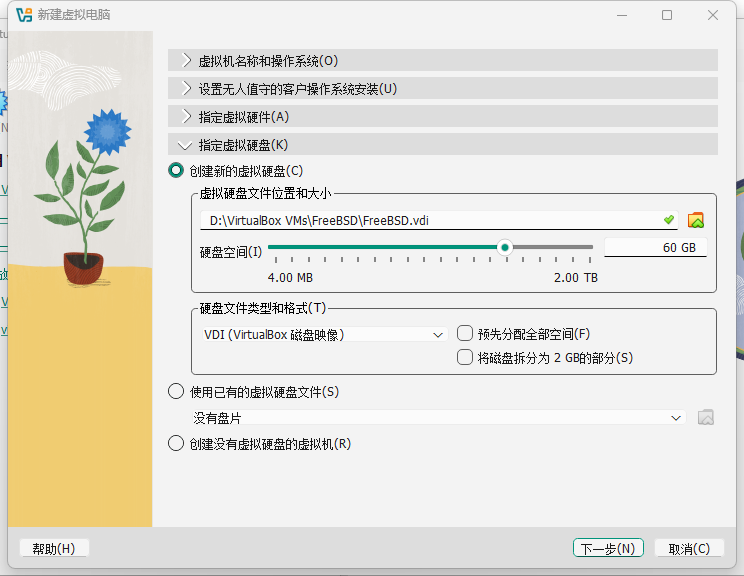744x576 pixels.
Task: Select 使用已有的虚拟硬盘文件(S) radio button
Action: pyautogui.click(x=176, y=391)
